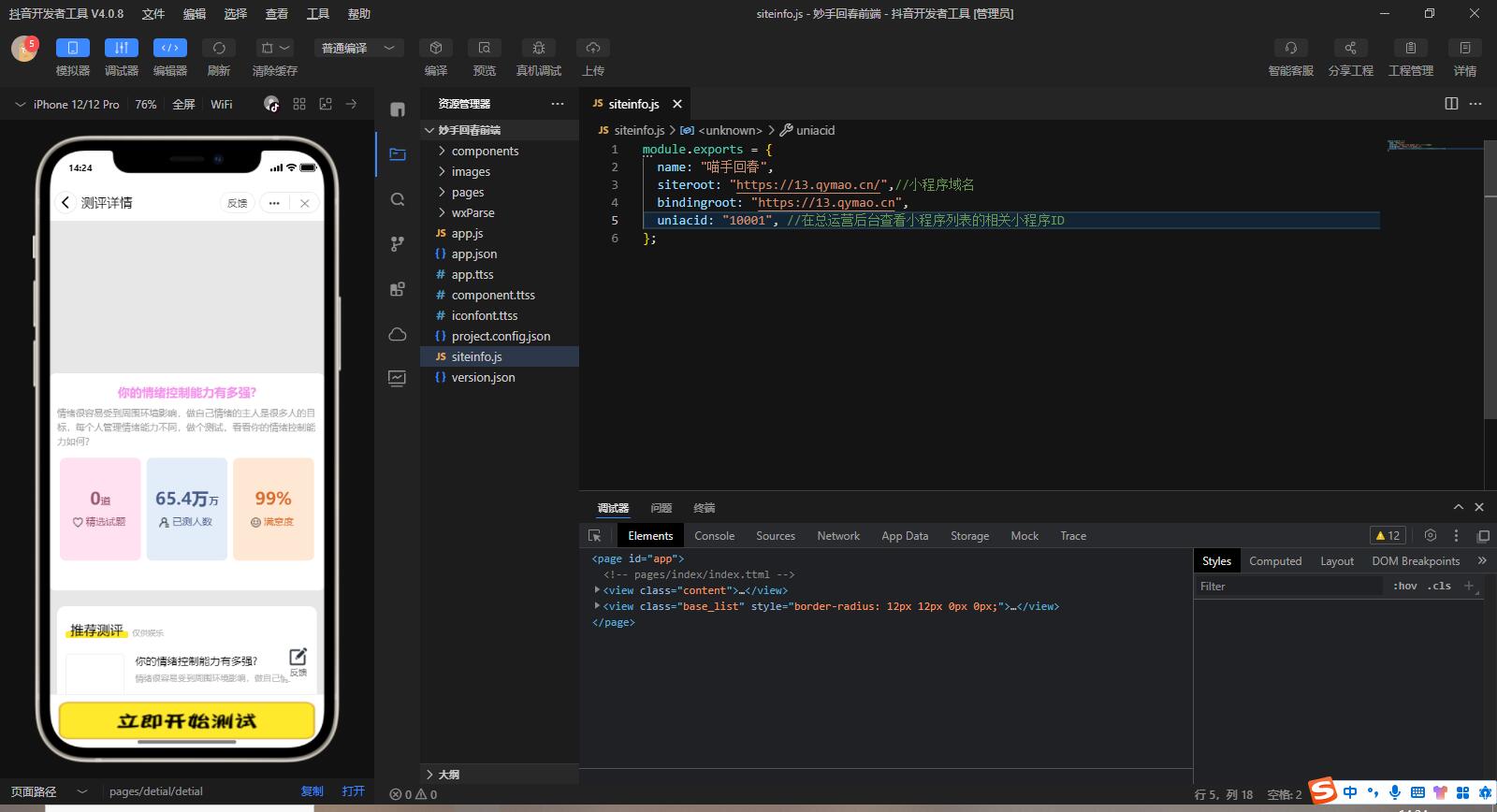1497x812 pixels.
Task: Click the styles Filter input field
Action: click(x=1287, y=587)
